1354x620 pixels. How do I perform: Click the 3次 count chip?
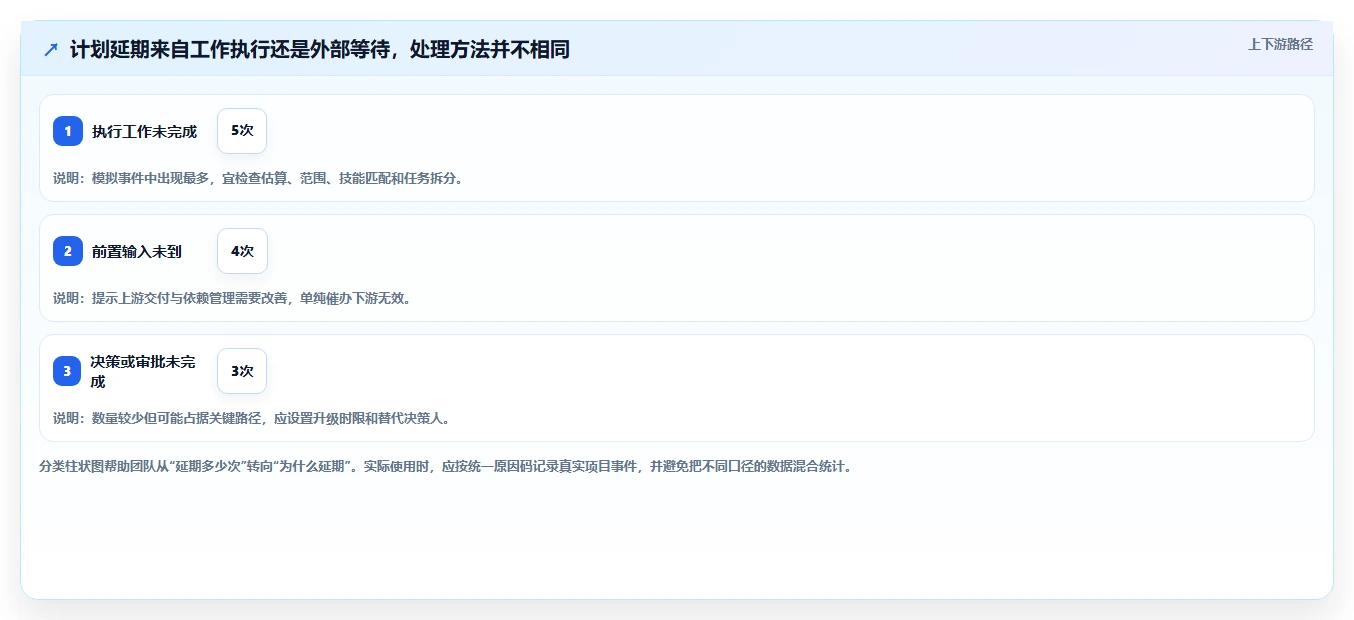242,371
